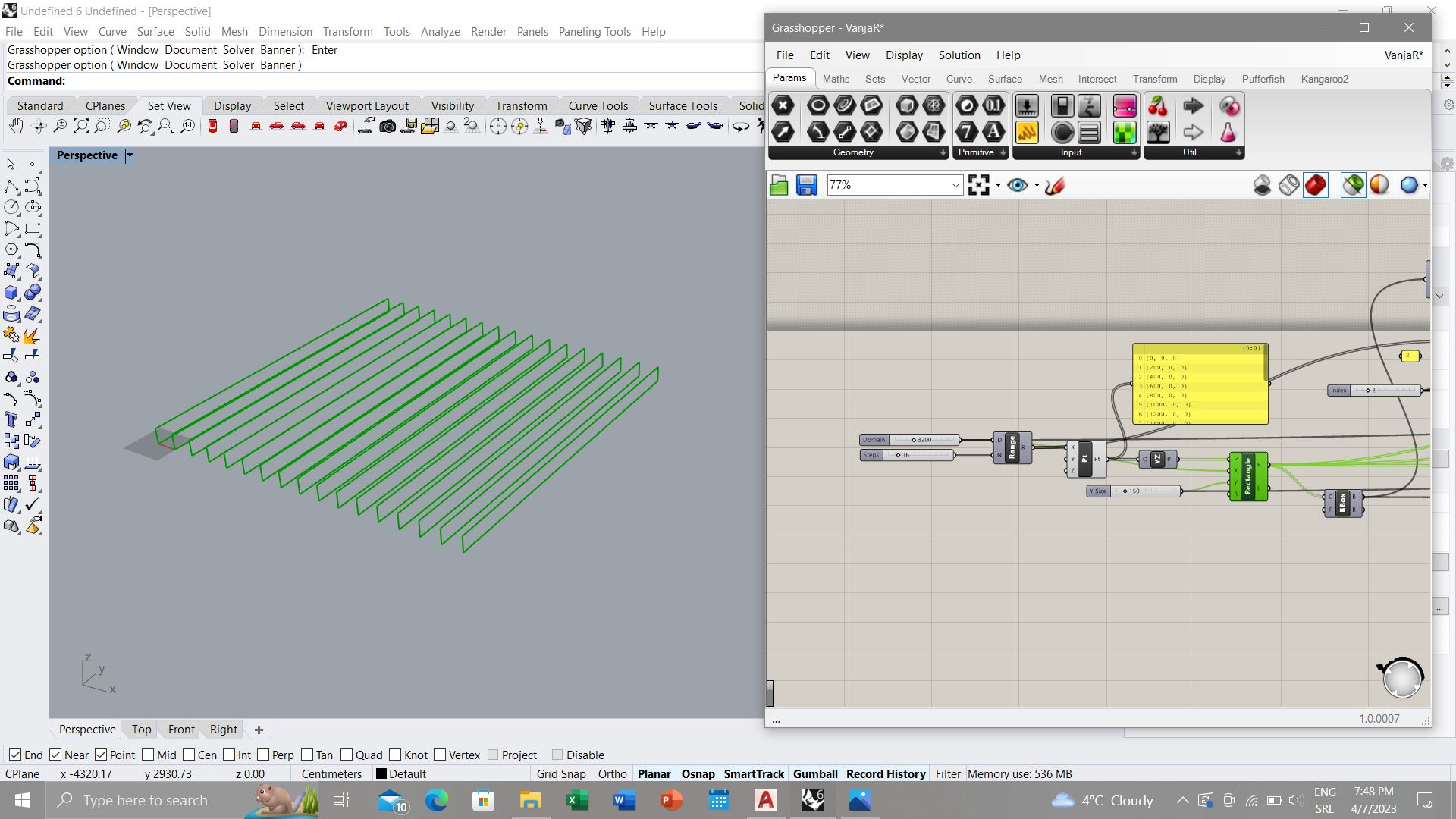The image size is (1456, 819).
Task: Activate the Sketch pencil tool in Grasshopper
Action: coord(1055,185)
